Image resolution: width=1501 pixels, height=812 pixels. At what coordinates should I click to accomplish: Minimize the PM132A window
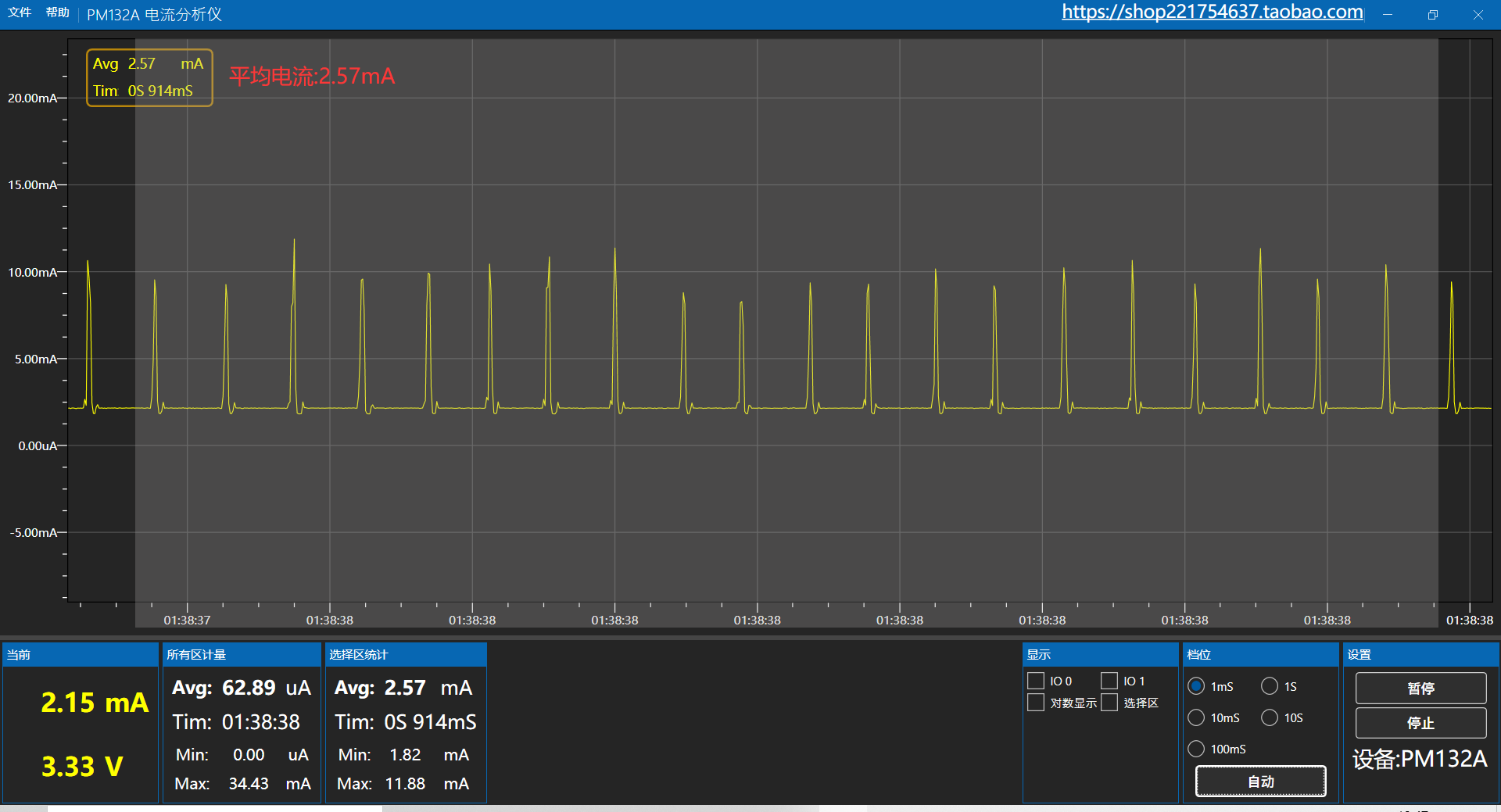click(1388, 15)
